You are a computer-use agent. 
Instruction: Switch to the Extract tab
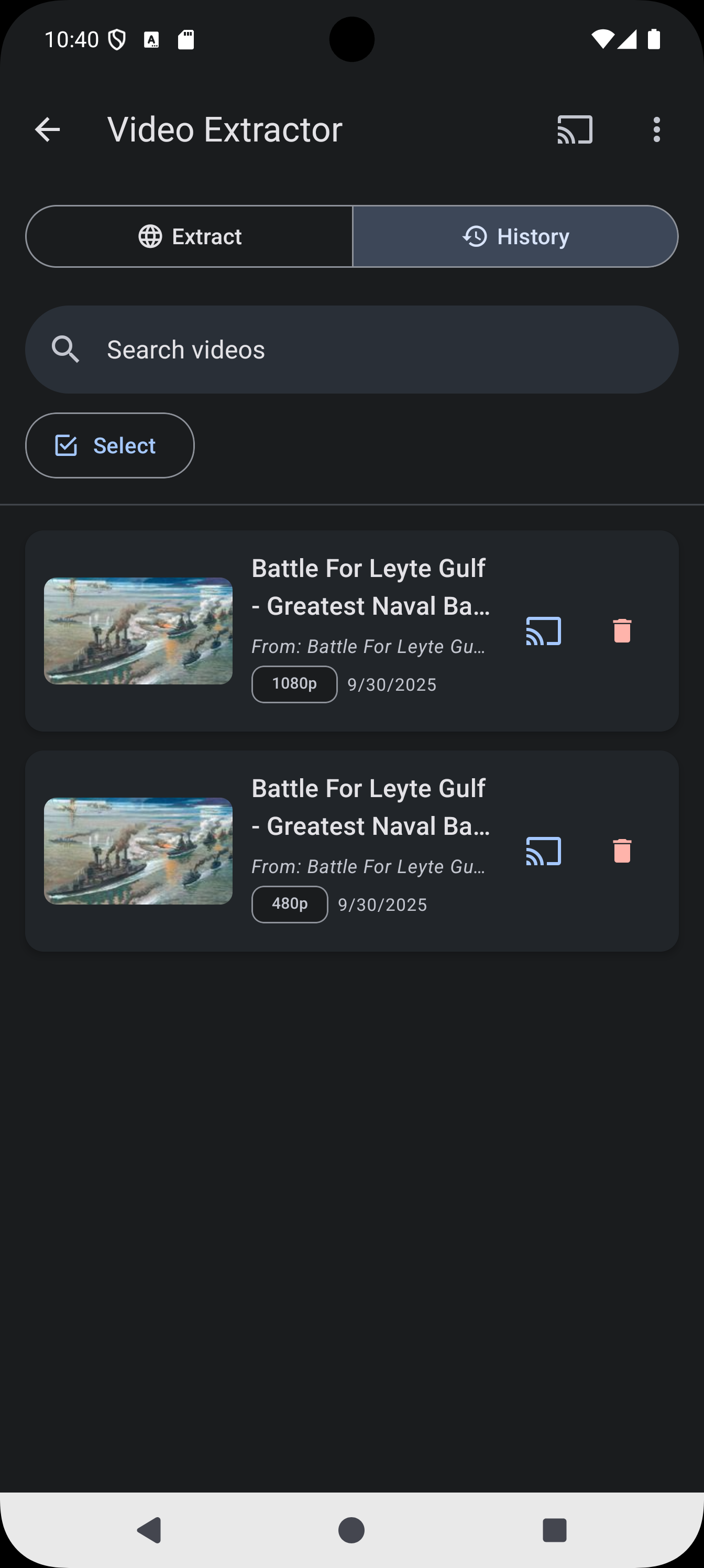click(x=189, y=237)
